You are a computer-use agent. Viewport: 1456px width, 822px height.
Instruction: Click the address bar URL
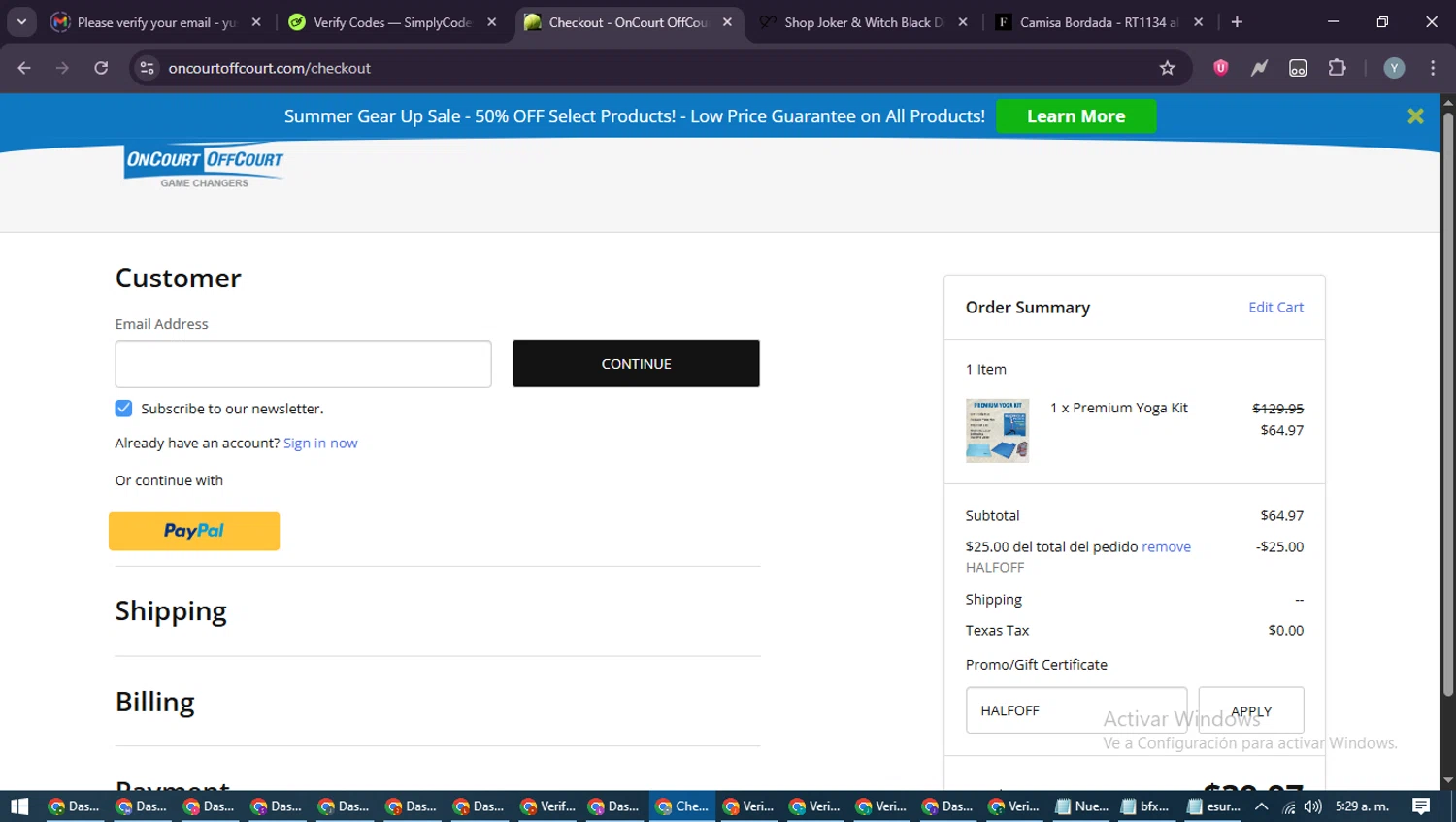pos(270,68)
